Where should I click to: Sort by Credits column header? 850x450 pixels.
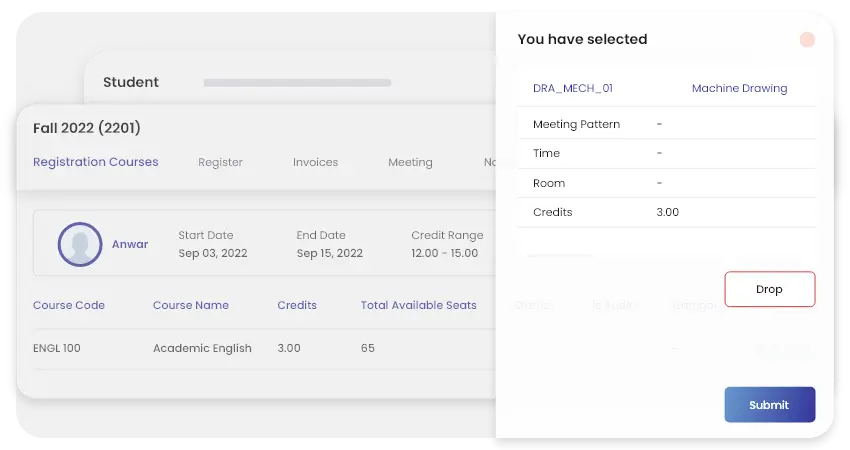click(297, 305)
